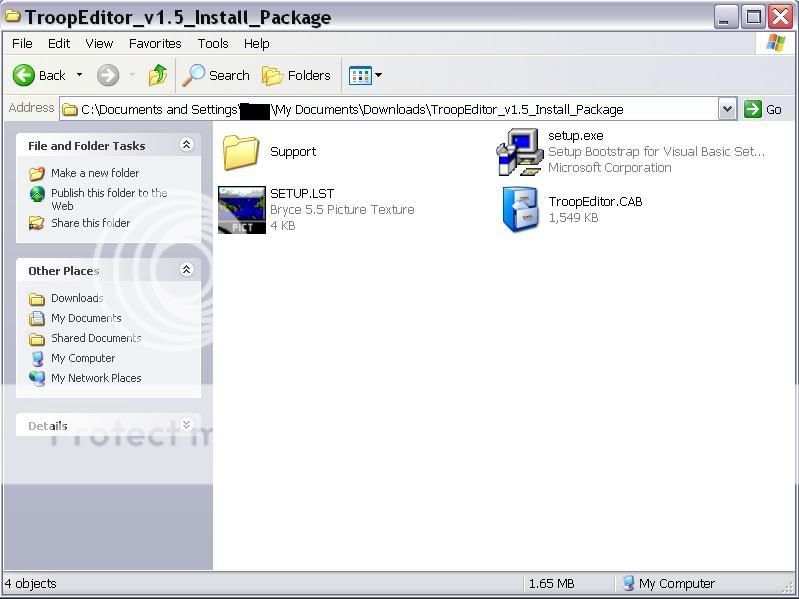The image size is (799, 599).
Task: Collapse the File and Folder Tasks panel
Action: 186,145
